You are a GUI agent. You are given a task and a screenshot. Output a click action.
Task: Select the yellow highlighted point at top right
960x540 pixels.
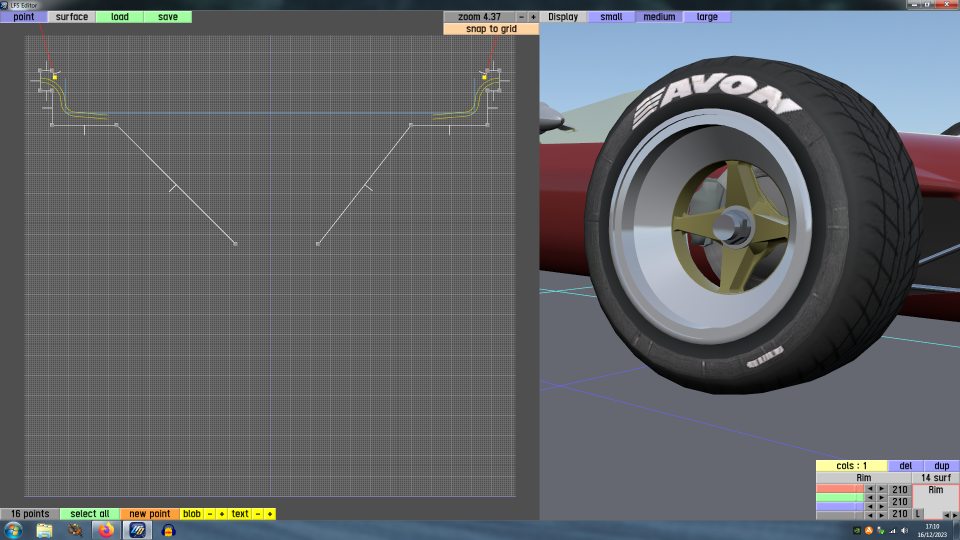pos(484,77)
